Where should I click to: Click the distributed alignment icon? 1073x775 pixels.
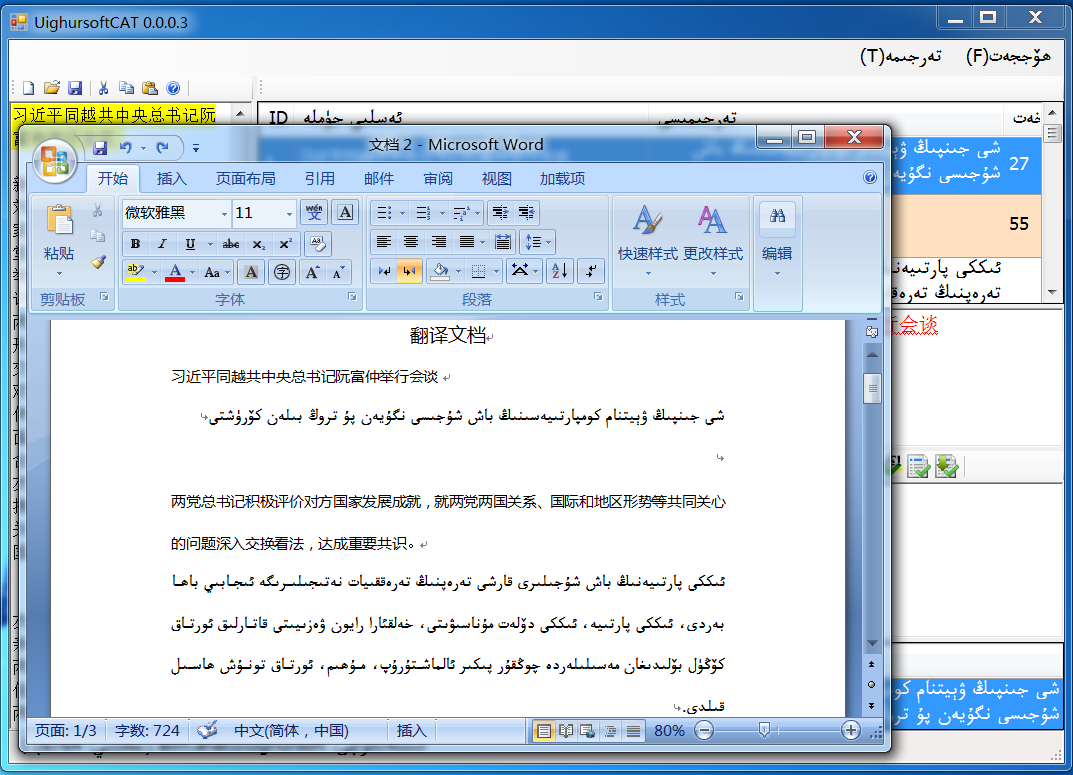point(503,241)
